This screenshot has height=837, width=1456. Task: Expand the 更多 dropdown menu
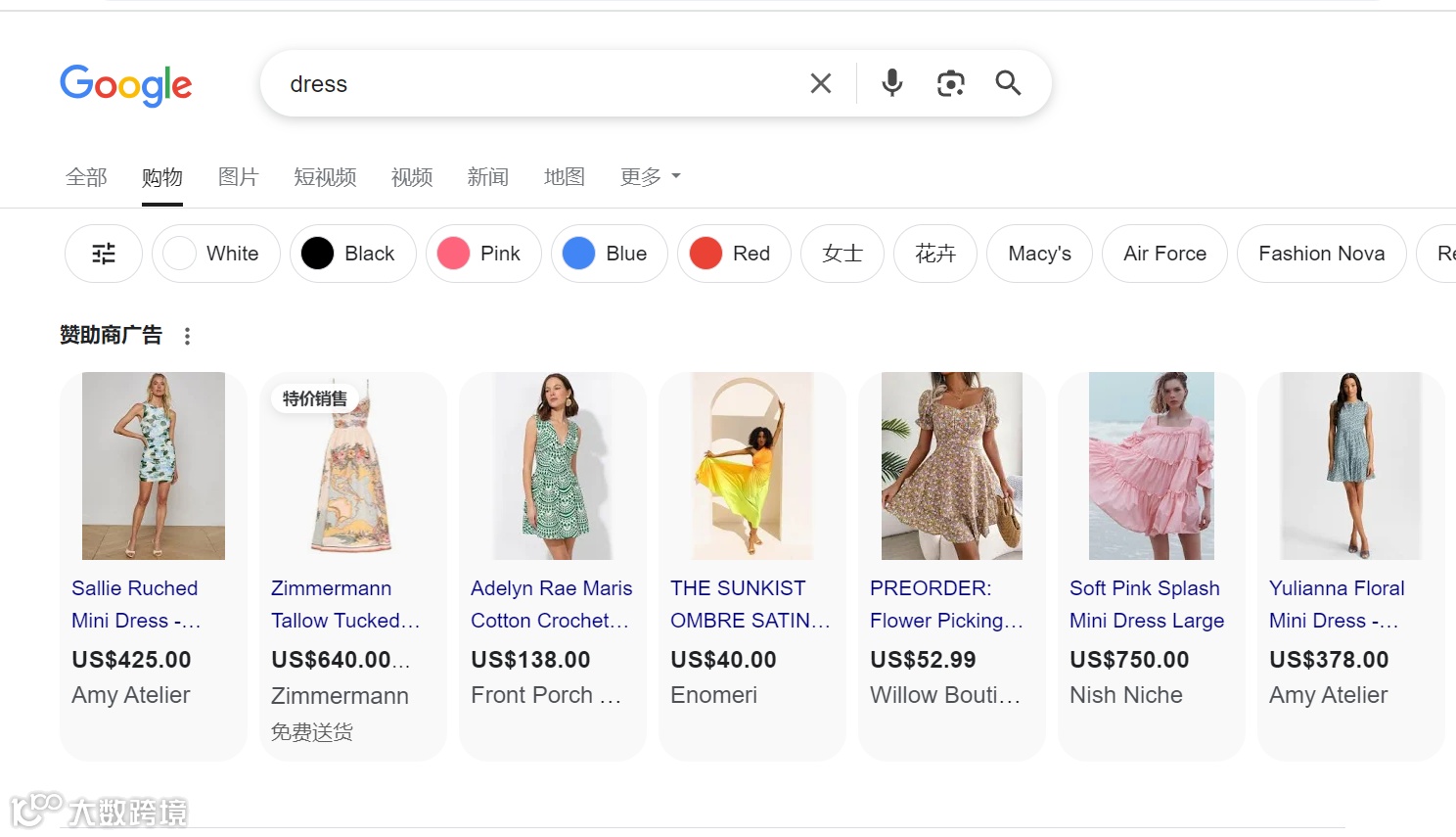click(x=651, y=177)
